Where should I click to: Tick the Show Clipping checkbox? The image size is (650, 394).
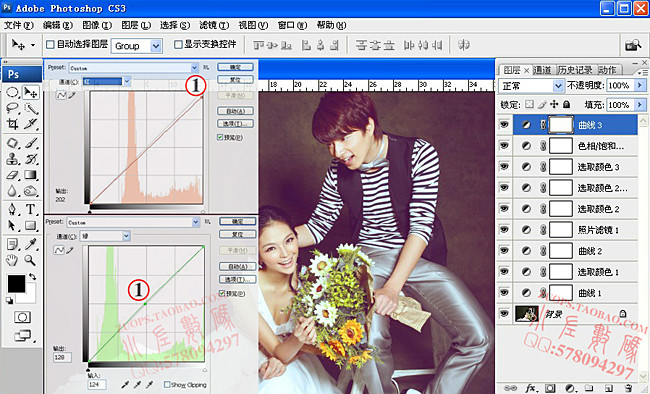[167, 384]
